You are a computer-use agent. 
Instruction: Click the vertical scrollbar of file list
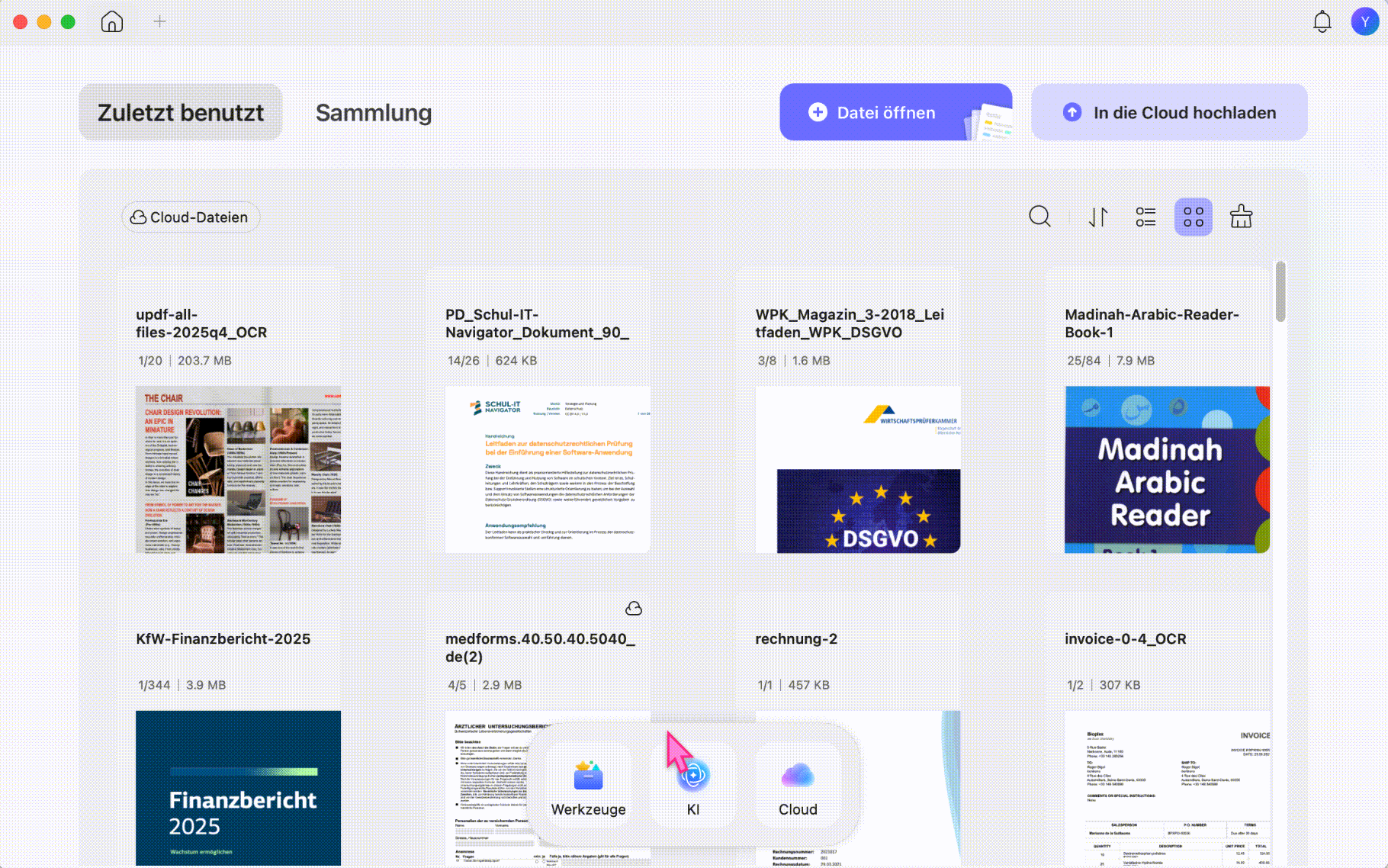(1280, 291)
